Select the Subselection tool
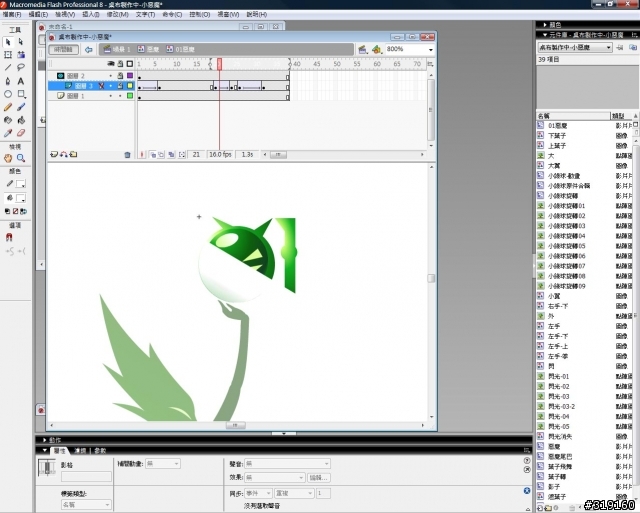The width and height of the screenshot is (640, 513). [21, 42]
